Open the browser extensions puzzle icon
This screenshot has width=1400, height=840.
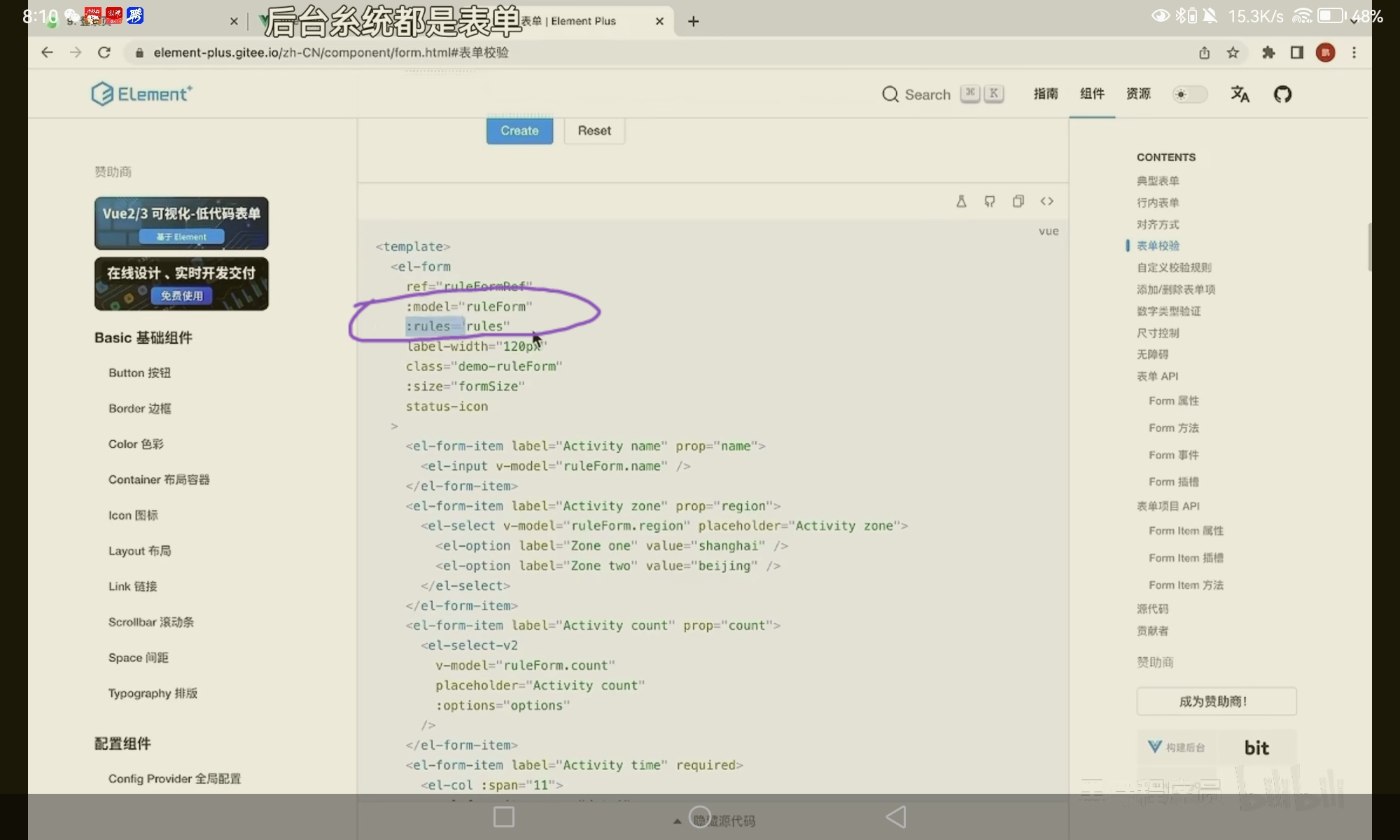(x=1268, y=52)
